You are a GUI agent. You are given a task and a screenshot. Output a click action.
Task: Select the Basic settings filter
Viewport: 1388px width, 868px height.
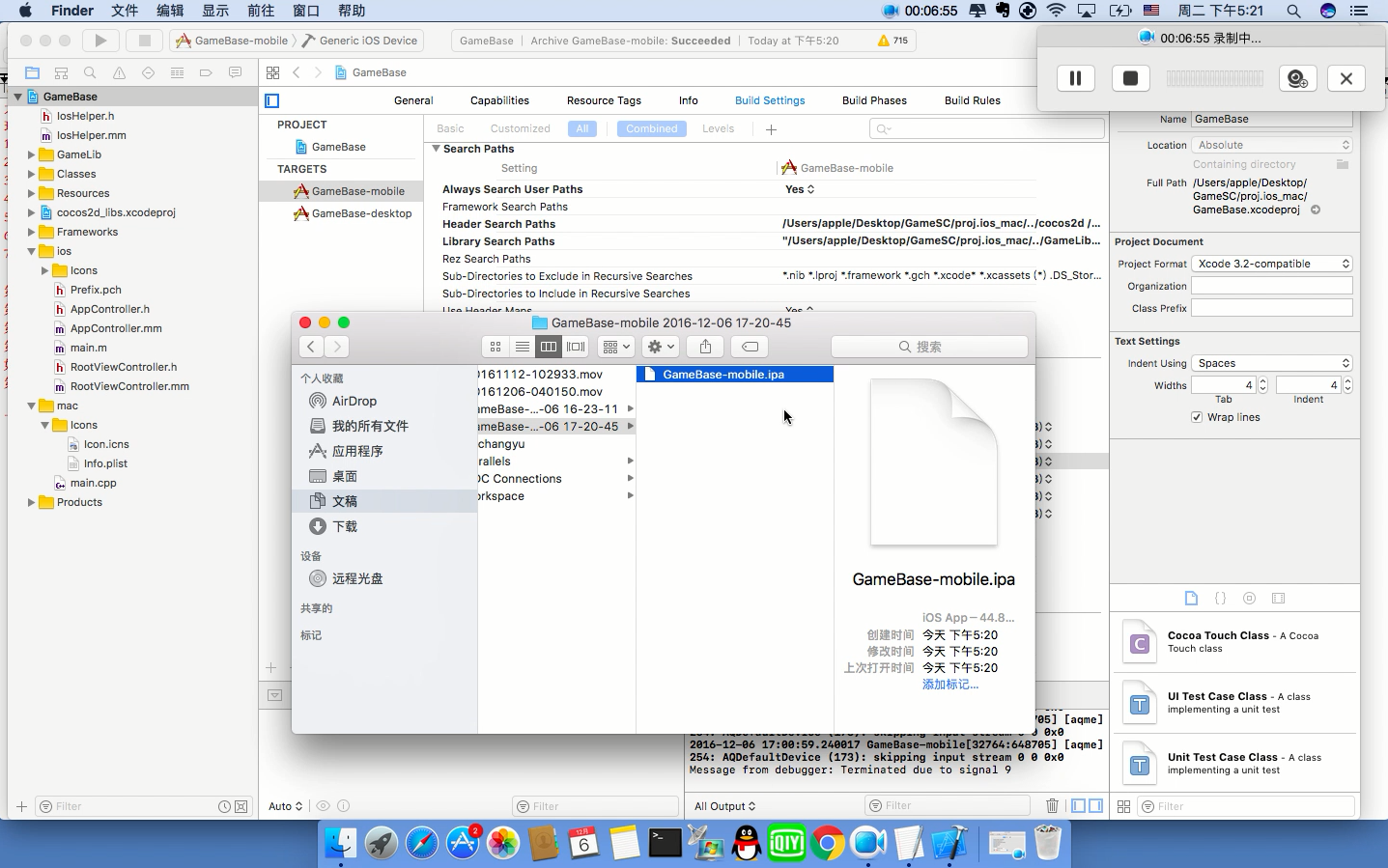coord(450,128)
